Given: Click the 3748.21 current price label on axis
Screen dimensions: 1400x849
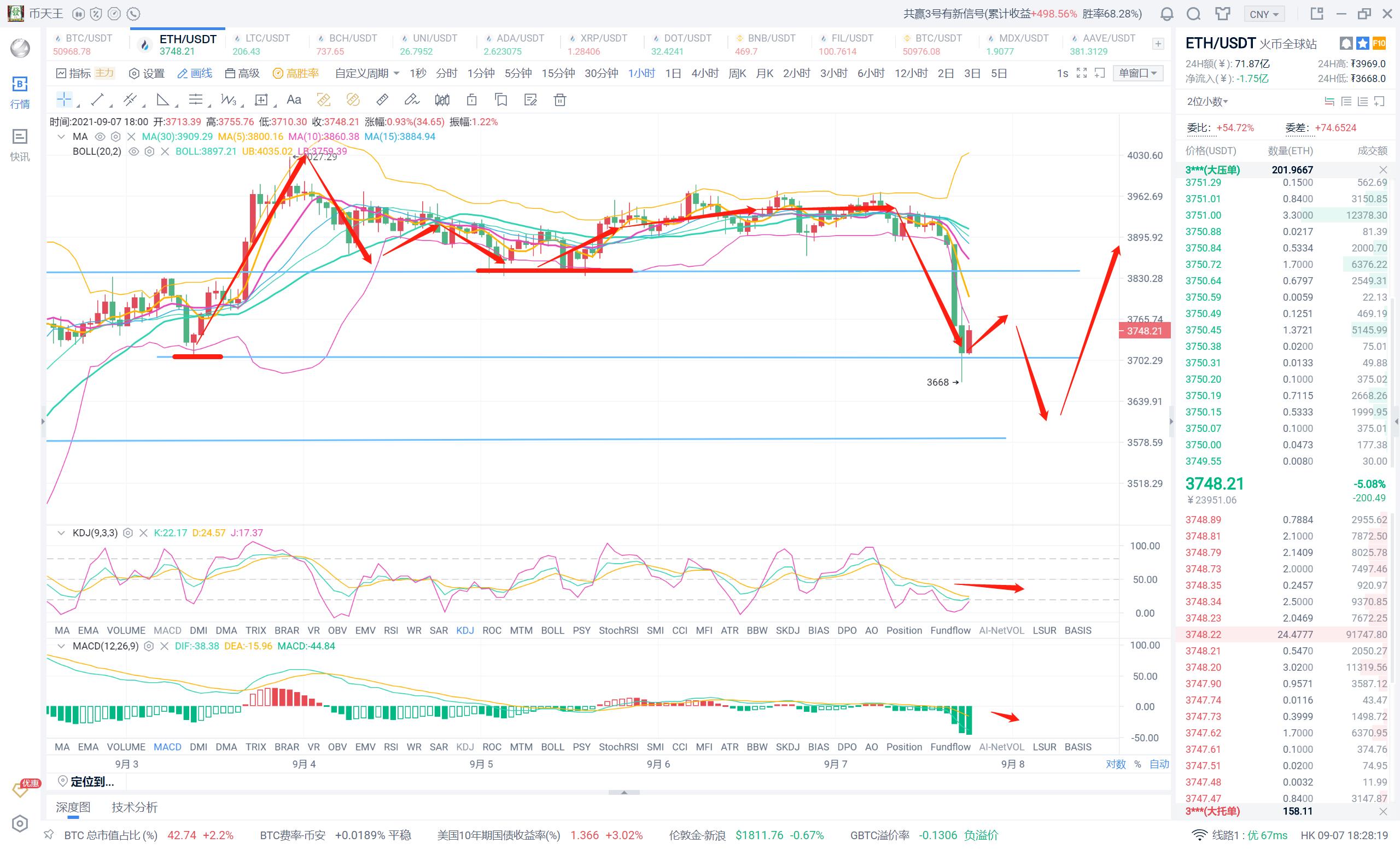Looking at the screenshot, I should [1144, 331].
